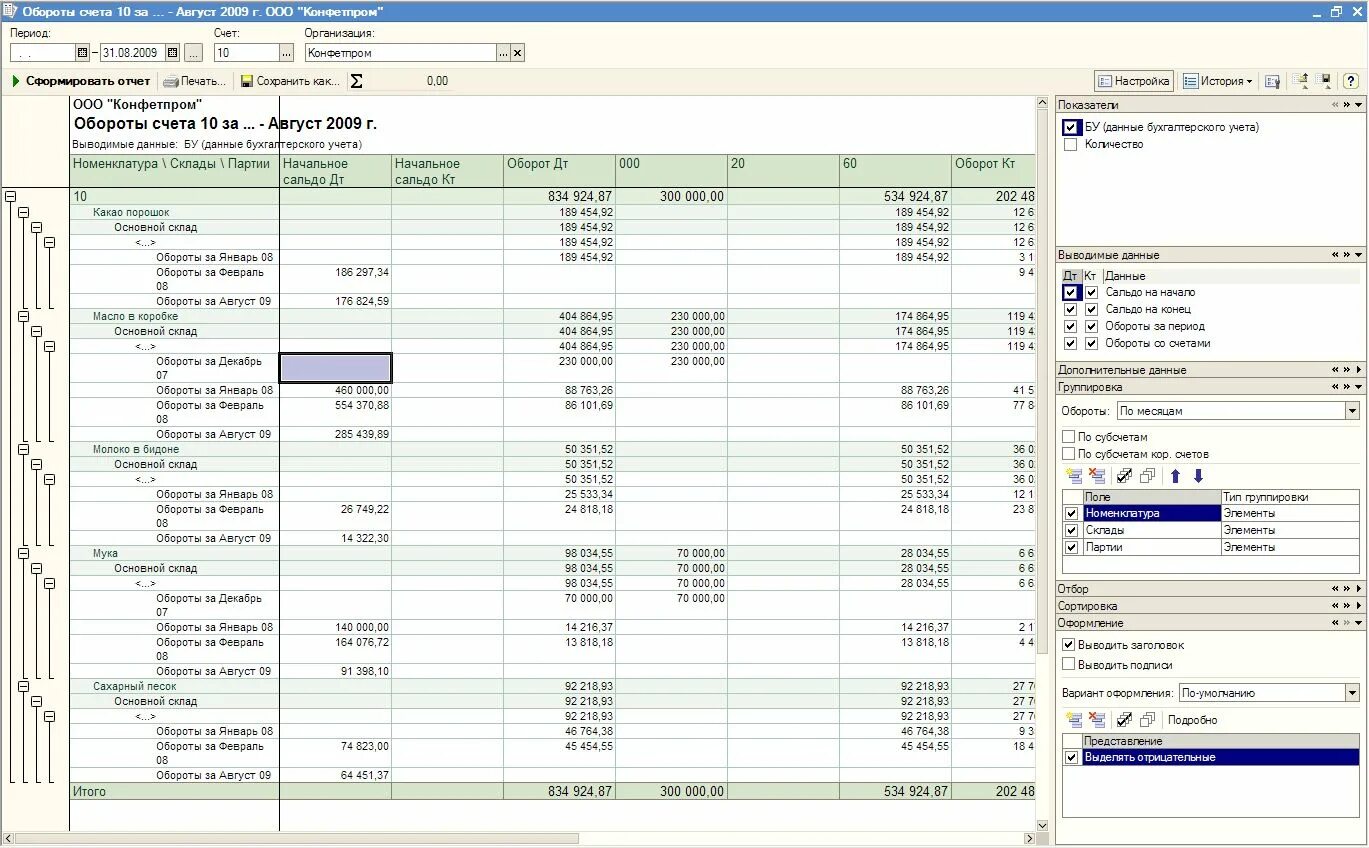
Task: Check all fields in the Группировка toolbar
Action: click(1125, 477)
